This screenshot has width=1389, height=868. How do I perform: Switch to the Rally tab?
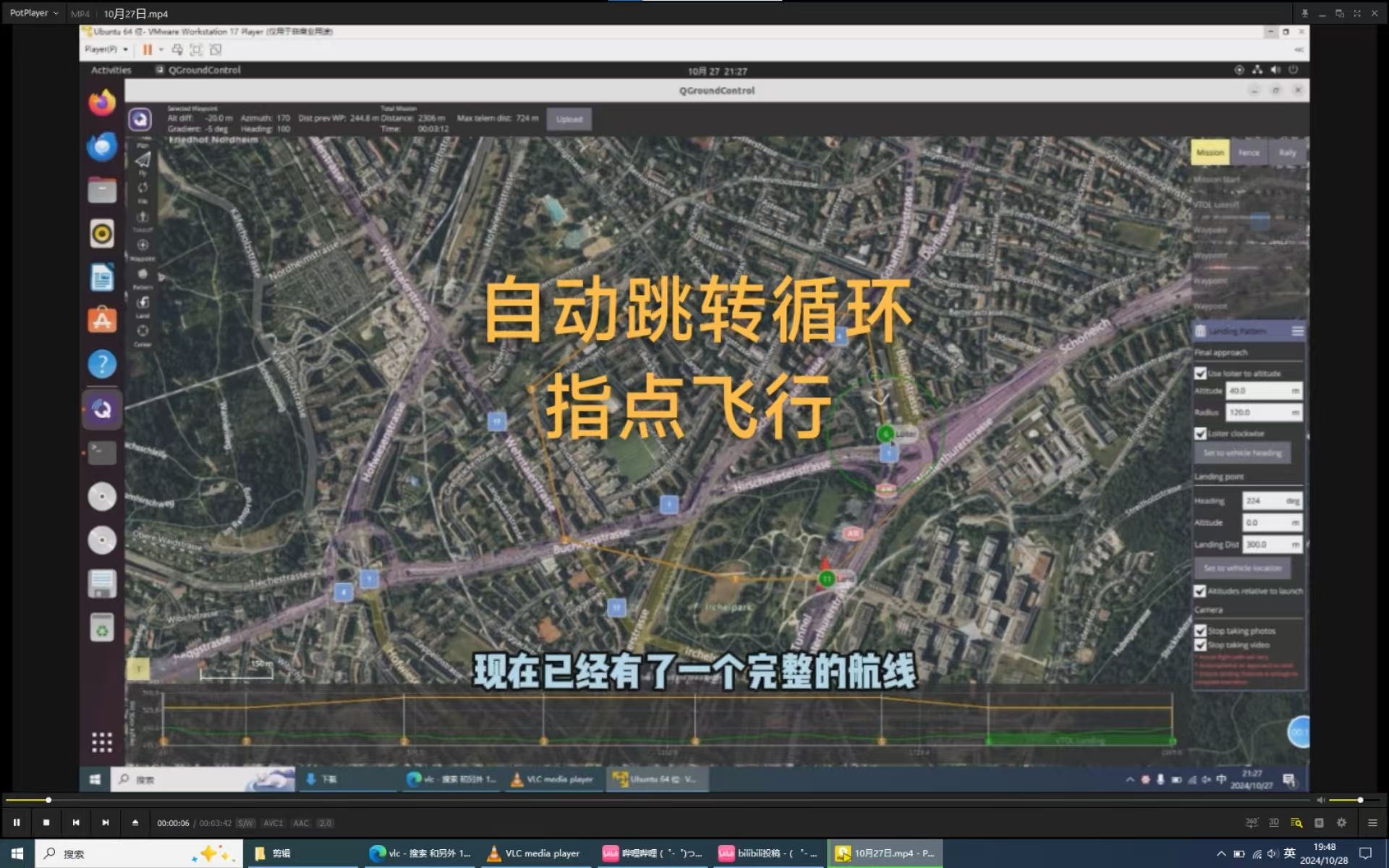pyautogui.click(x=1287, y=153)
